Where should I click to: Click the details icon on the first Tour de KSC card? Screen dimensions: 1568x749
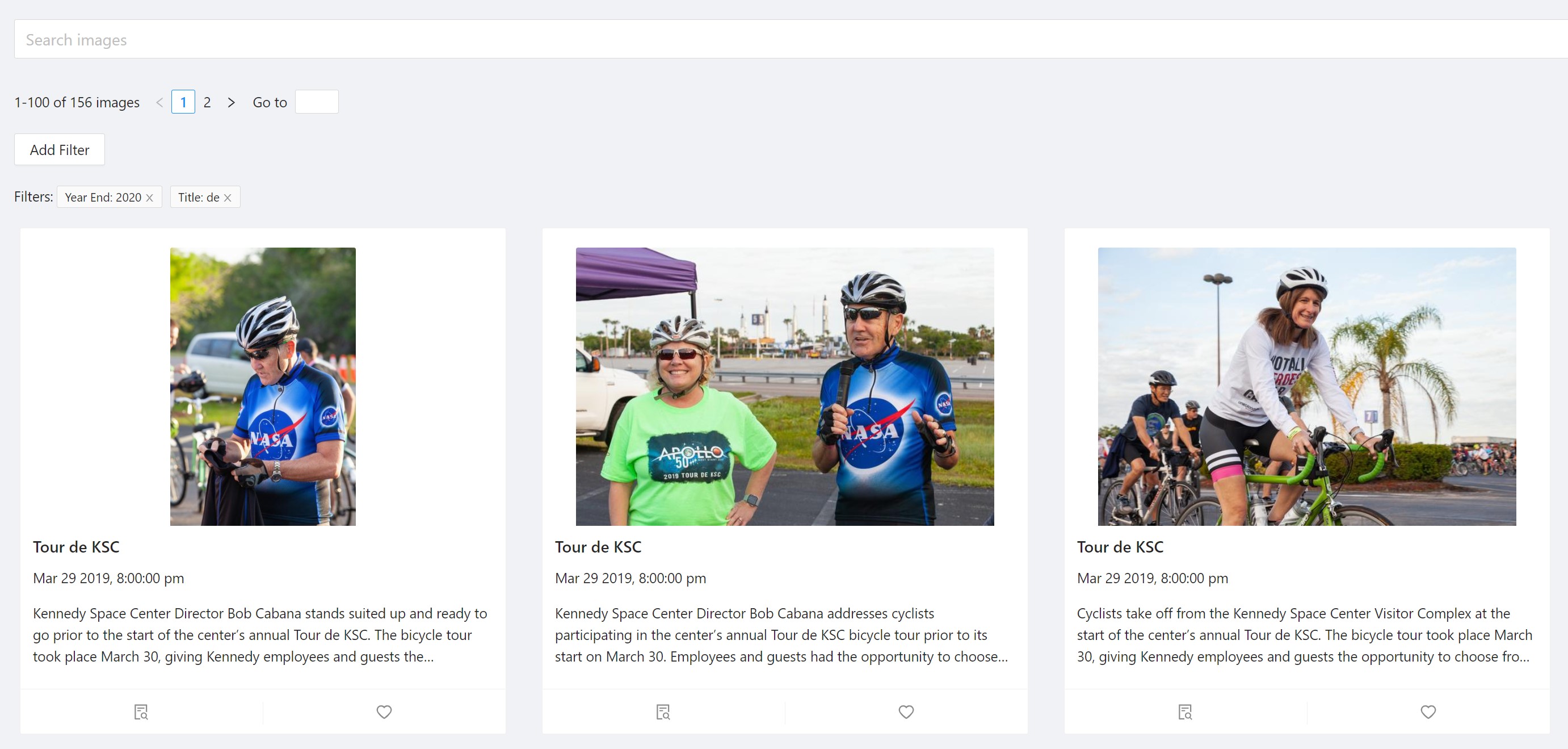pyautogui.click(x=141, y=712)
